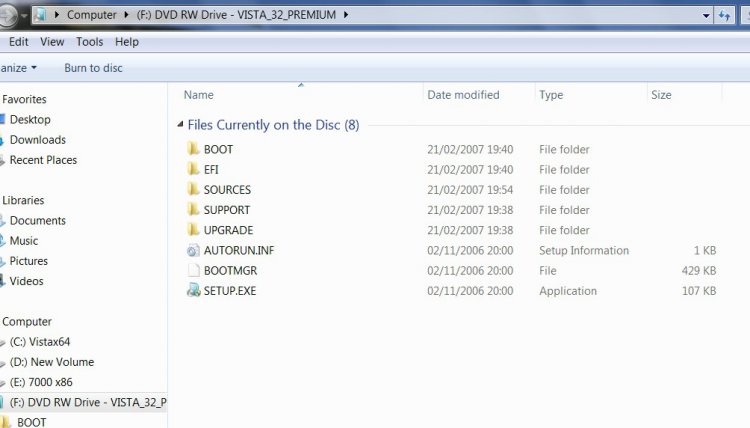Click the BOOTMGR blank file icon
The image size is (750, 428).
click(193, 270)
